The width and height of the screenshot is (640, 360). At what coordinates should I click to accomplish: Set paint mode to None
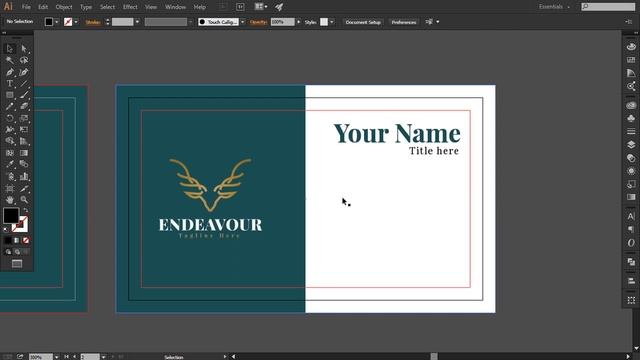pos(26,240)
